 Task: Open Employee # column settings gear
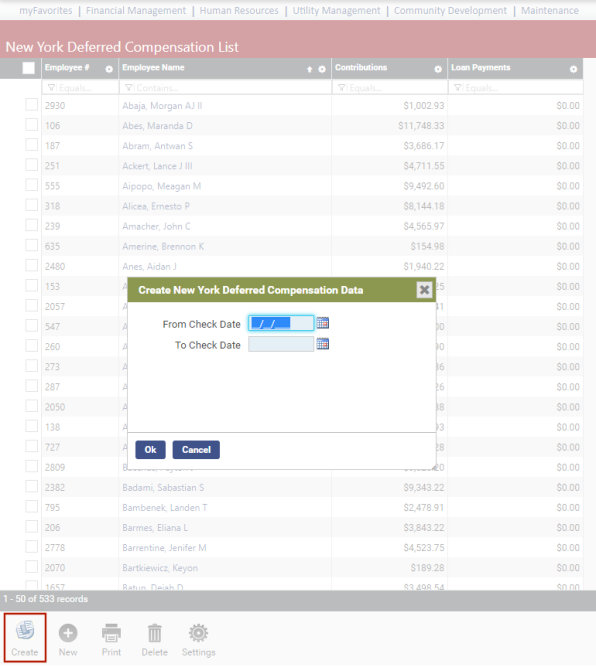pyautogui.click(x=109, y=69)
